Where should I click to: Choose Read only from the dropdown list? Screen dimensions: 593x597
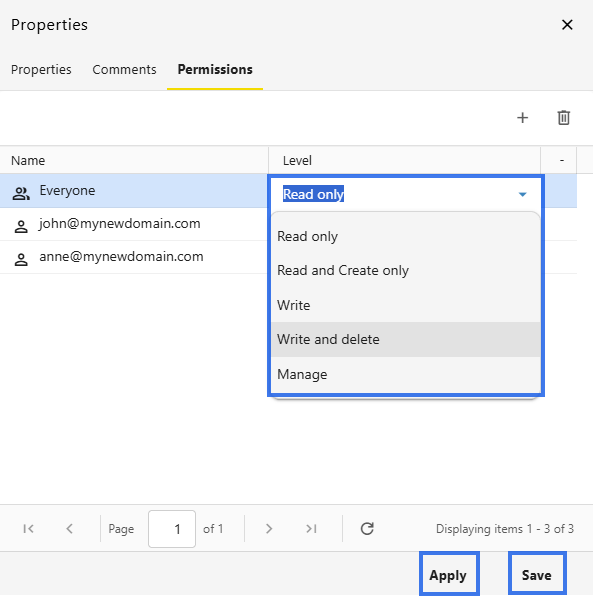pyautogui.click(x=406, y=236)
